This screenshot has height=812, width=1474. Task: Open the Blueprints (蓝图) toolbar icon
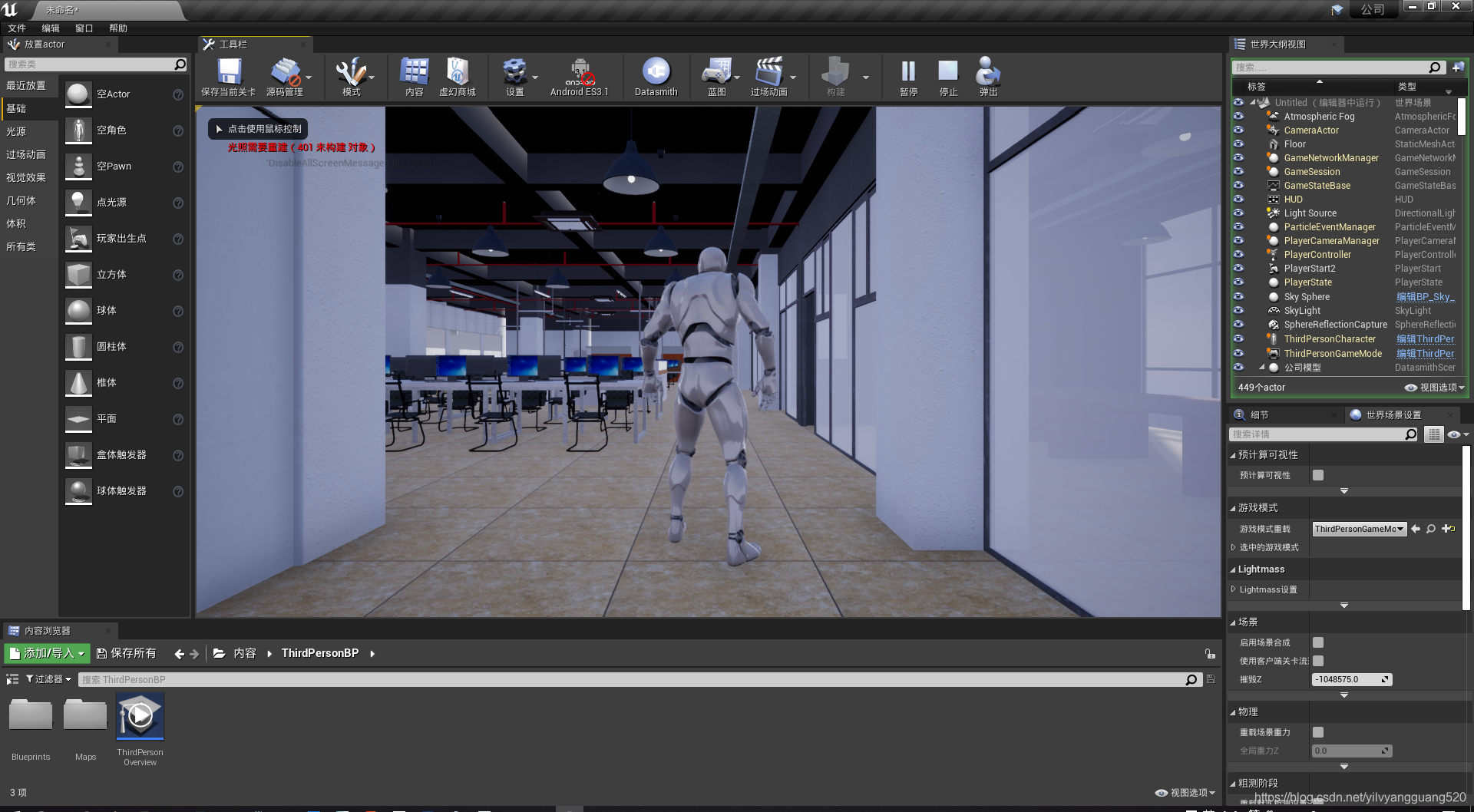click(716, 72)
